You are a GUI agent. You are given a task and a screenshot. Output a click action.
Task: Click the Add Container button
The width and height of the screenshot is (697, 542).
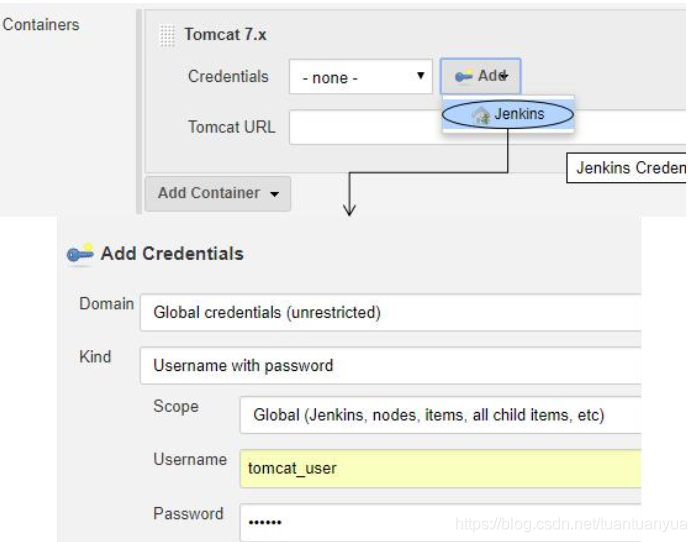pyautogui.click(x=218, y=193)
